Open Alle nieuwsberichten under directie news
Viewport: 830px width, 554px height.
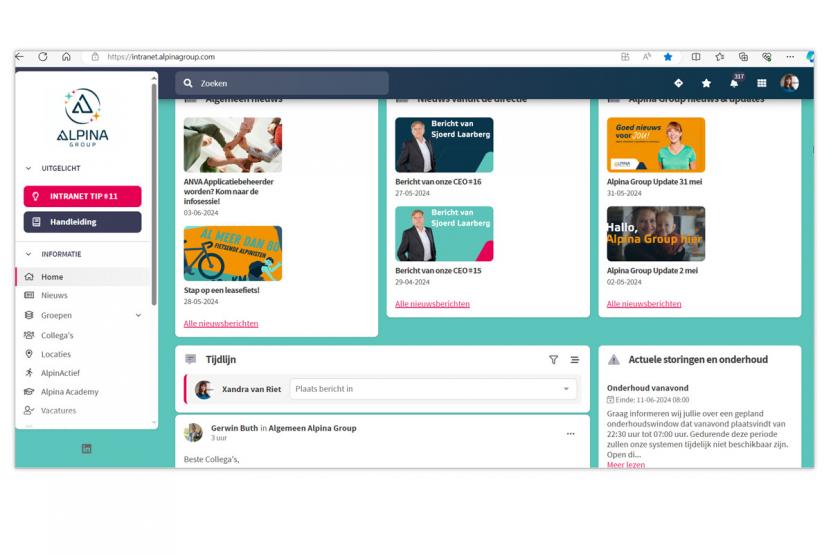click(x=432, y=304)
